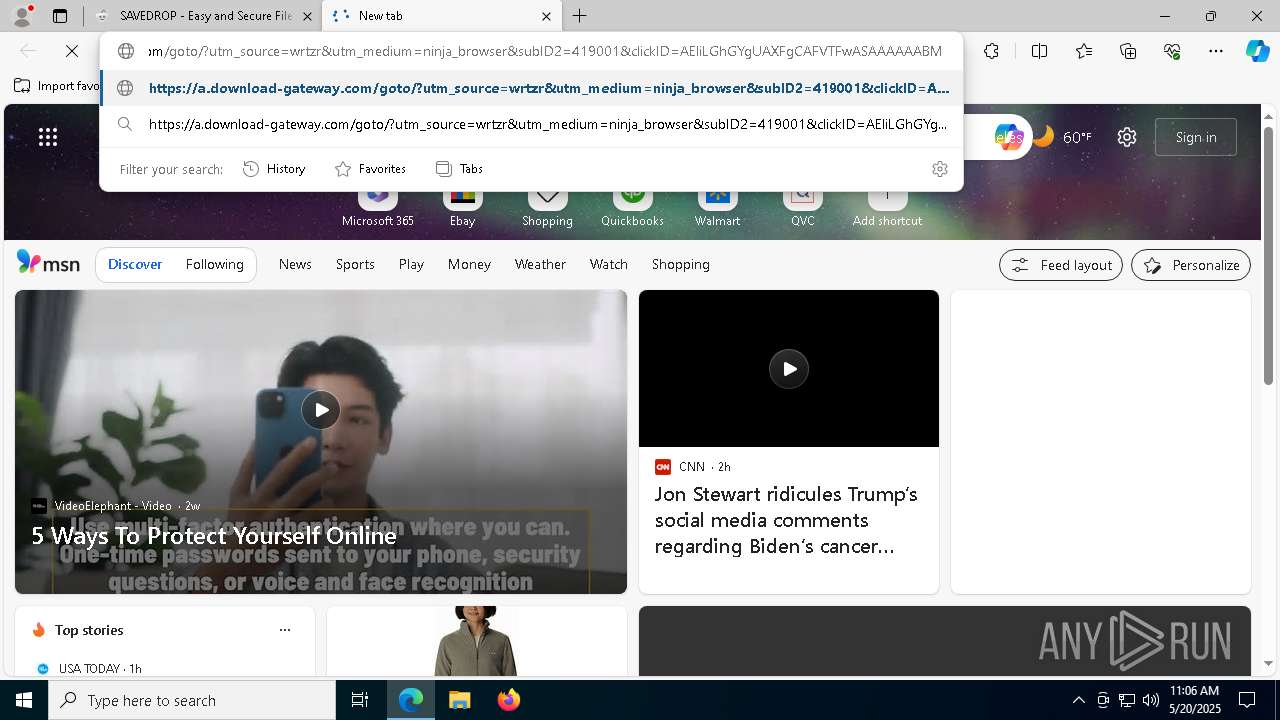Open Collections icon
Screen dimensions: 1280x720
[1128, 51]
